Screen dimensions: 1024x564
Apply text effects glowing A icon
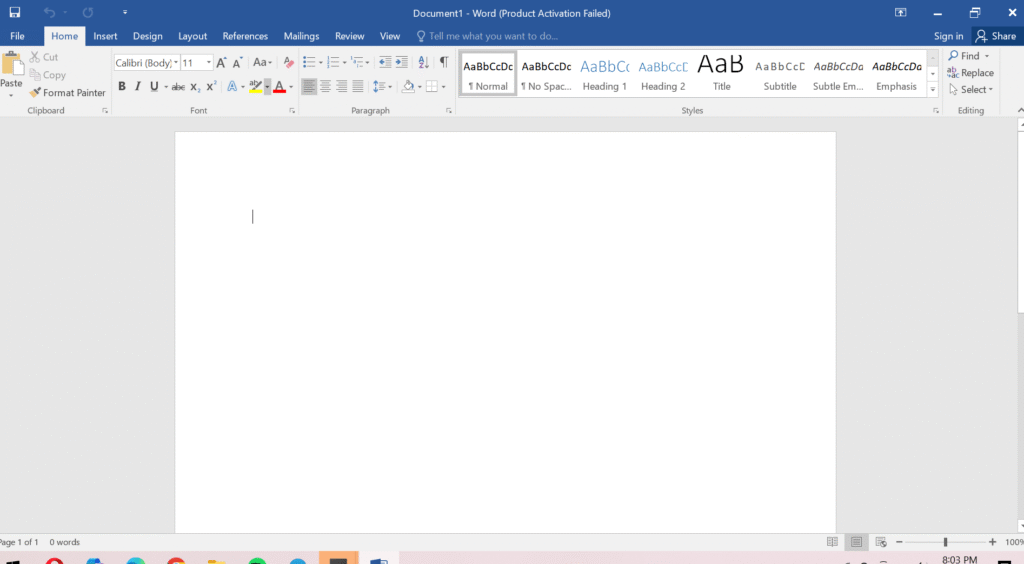232,86
